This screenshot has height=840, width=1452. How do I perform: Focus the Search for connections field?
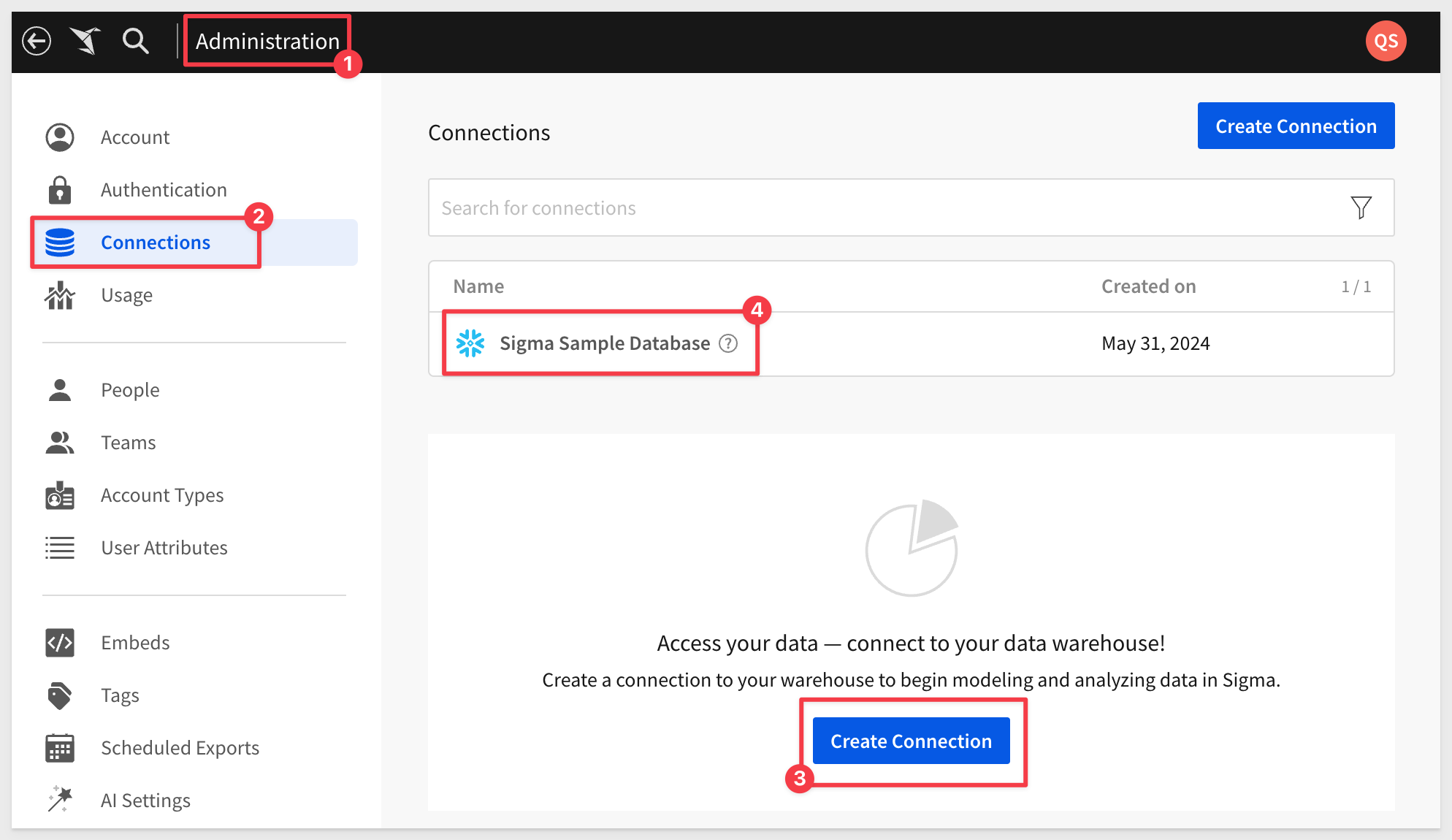(911, 207)
